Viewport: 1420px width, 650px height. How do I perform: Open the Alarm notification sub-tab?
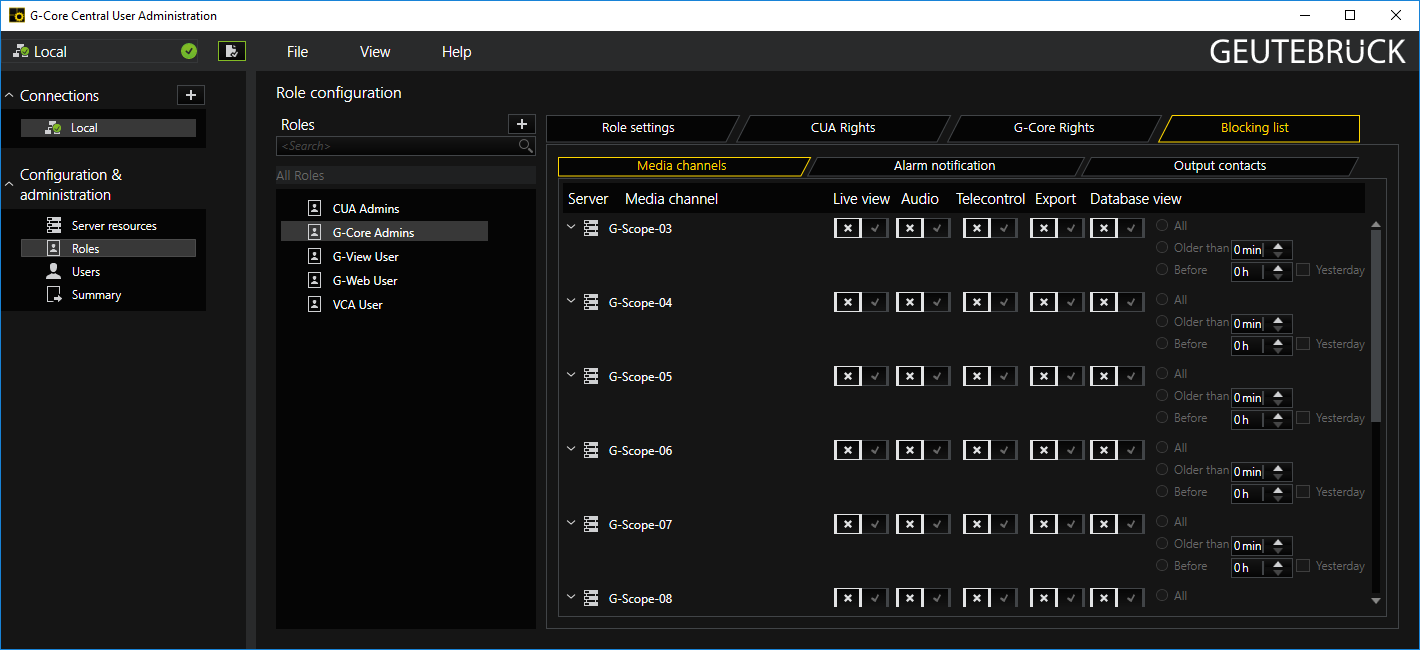click(944, 166)
